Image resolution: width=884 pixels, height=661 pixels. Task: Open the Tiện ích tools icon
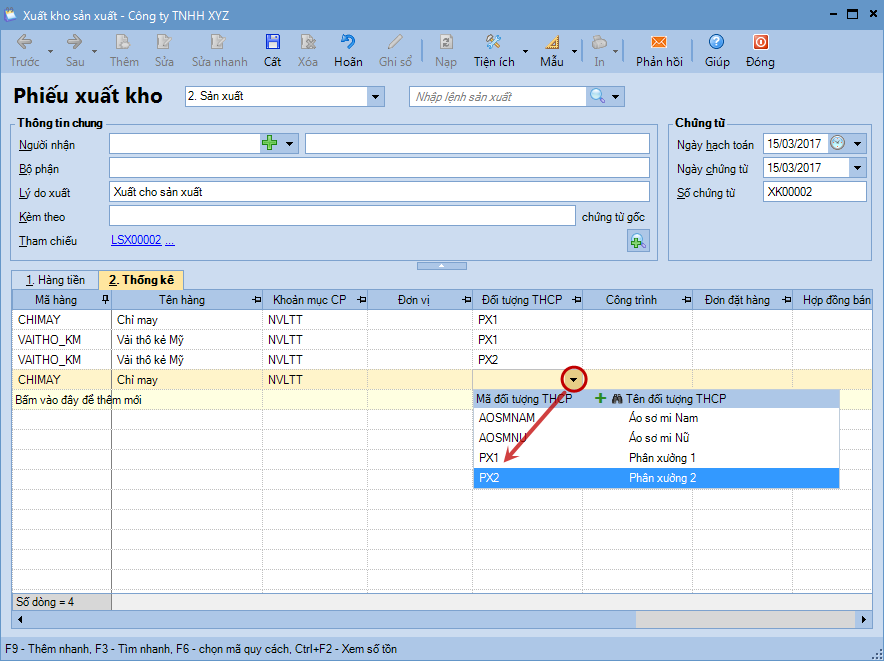(x=493, y=43)
